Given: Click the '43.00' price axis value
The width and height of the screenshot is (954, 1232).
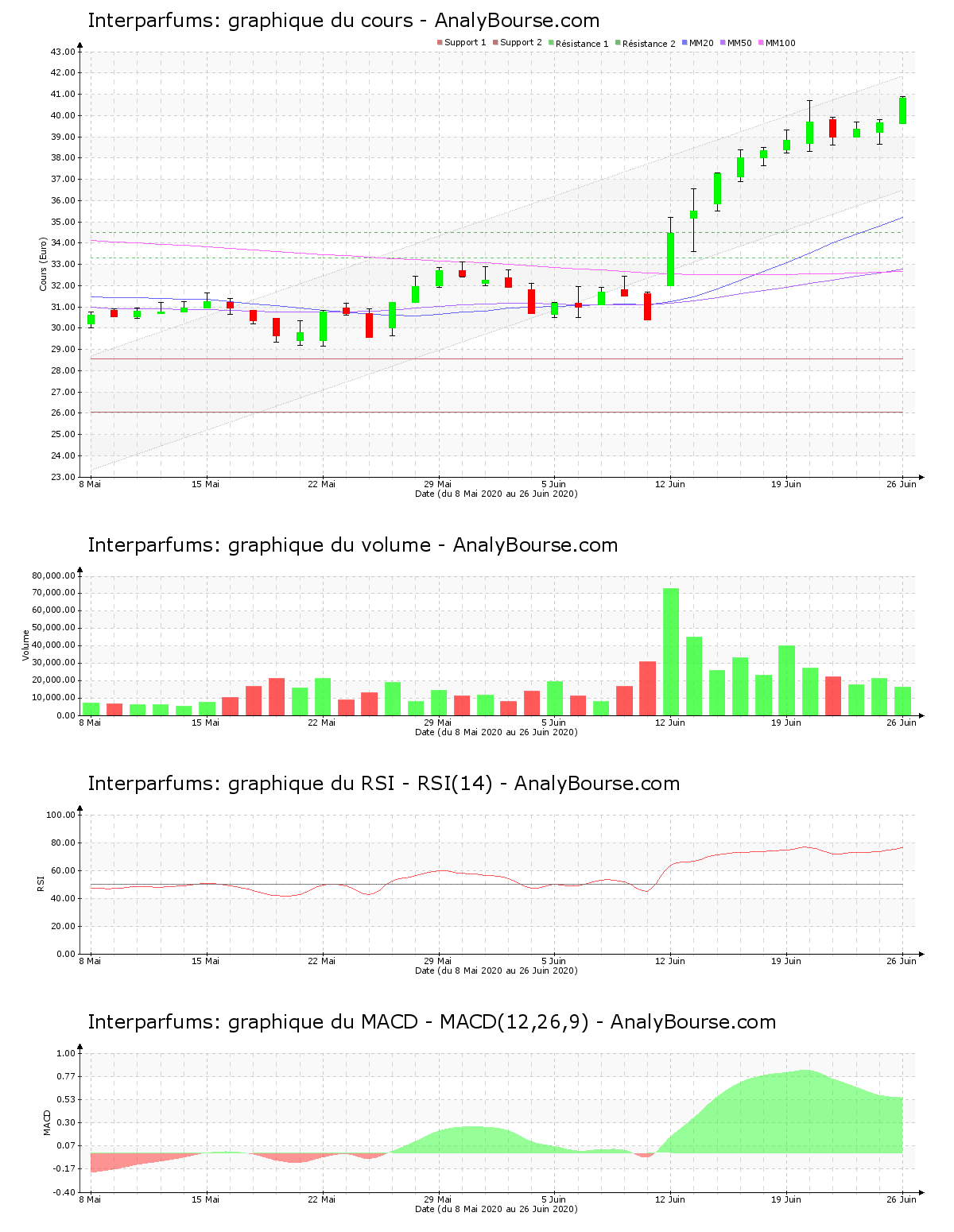Looking at the screenshot, I should click(x=63, y=52).
